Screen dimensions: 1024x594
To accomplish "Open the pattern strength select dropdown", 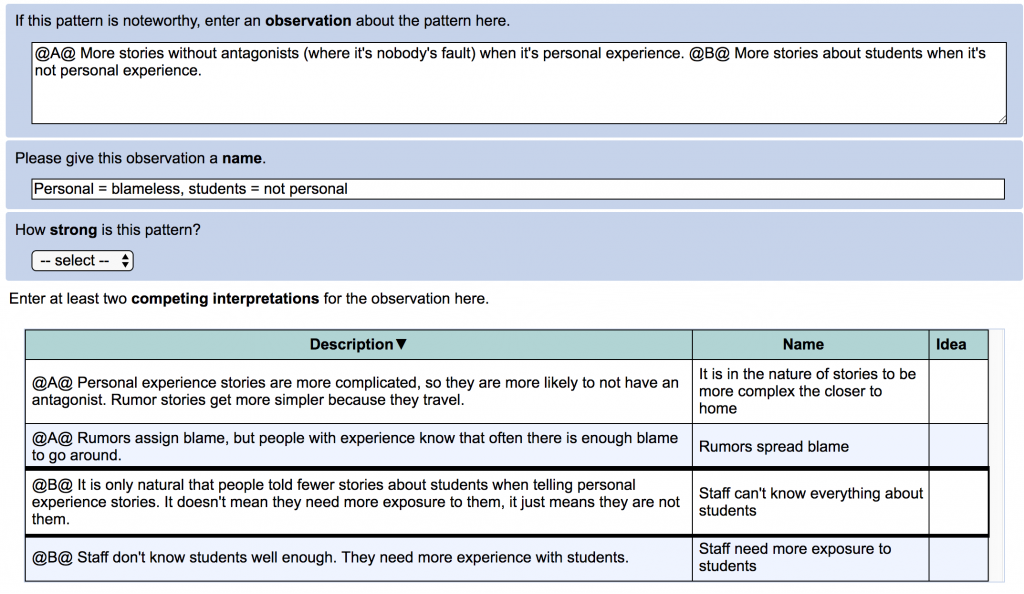I will (83, 261).
